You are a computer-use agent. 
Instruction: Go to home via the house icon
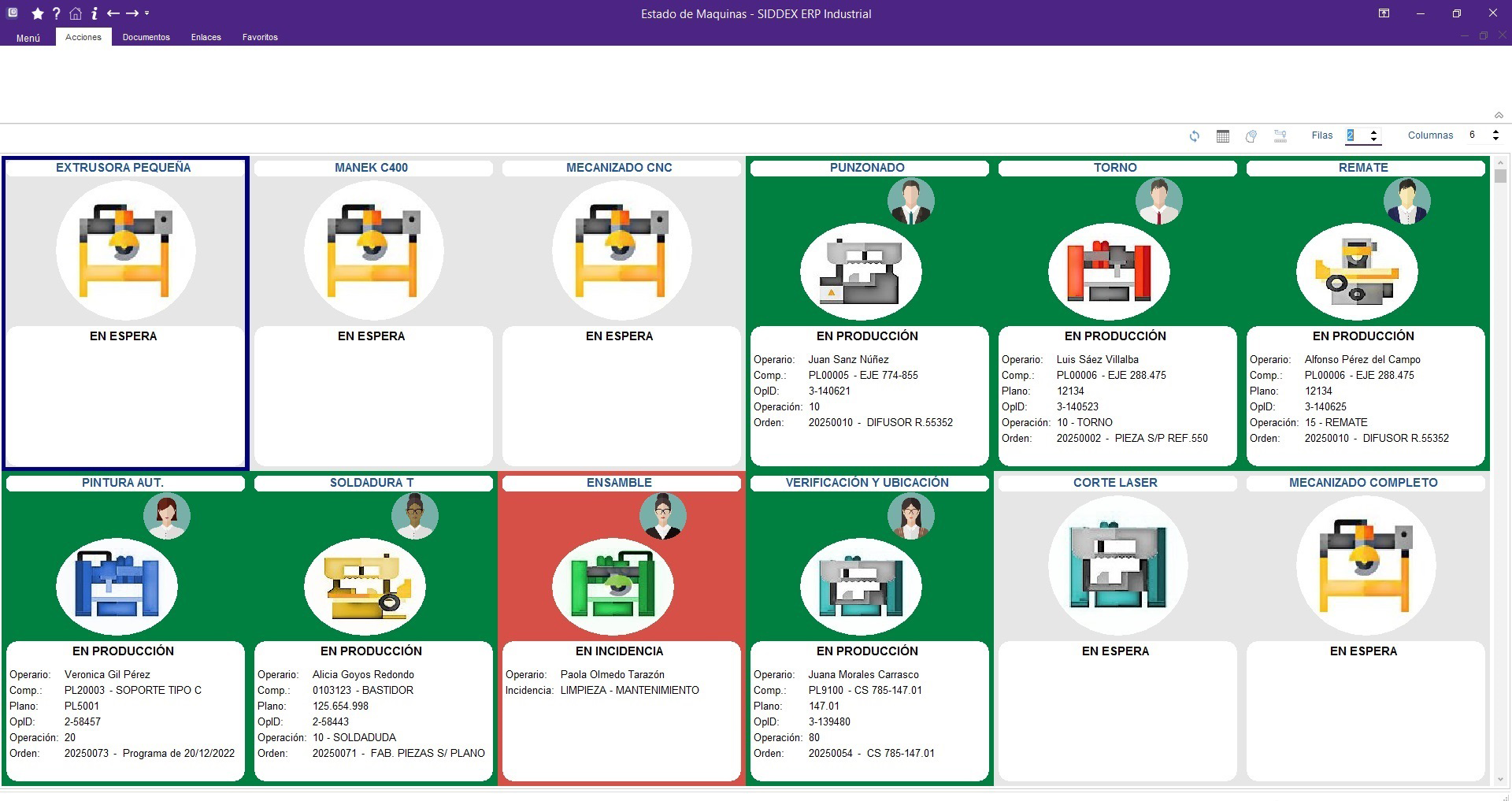(x=75, y=13)
